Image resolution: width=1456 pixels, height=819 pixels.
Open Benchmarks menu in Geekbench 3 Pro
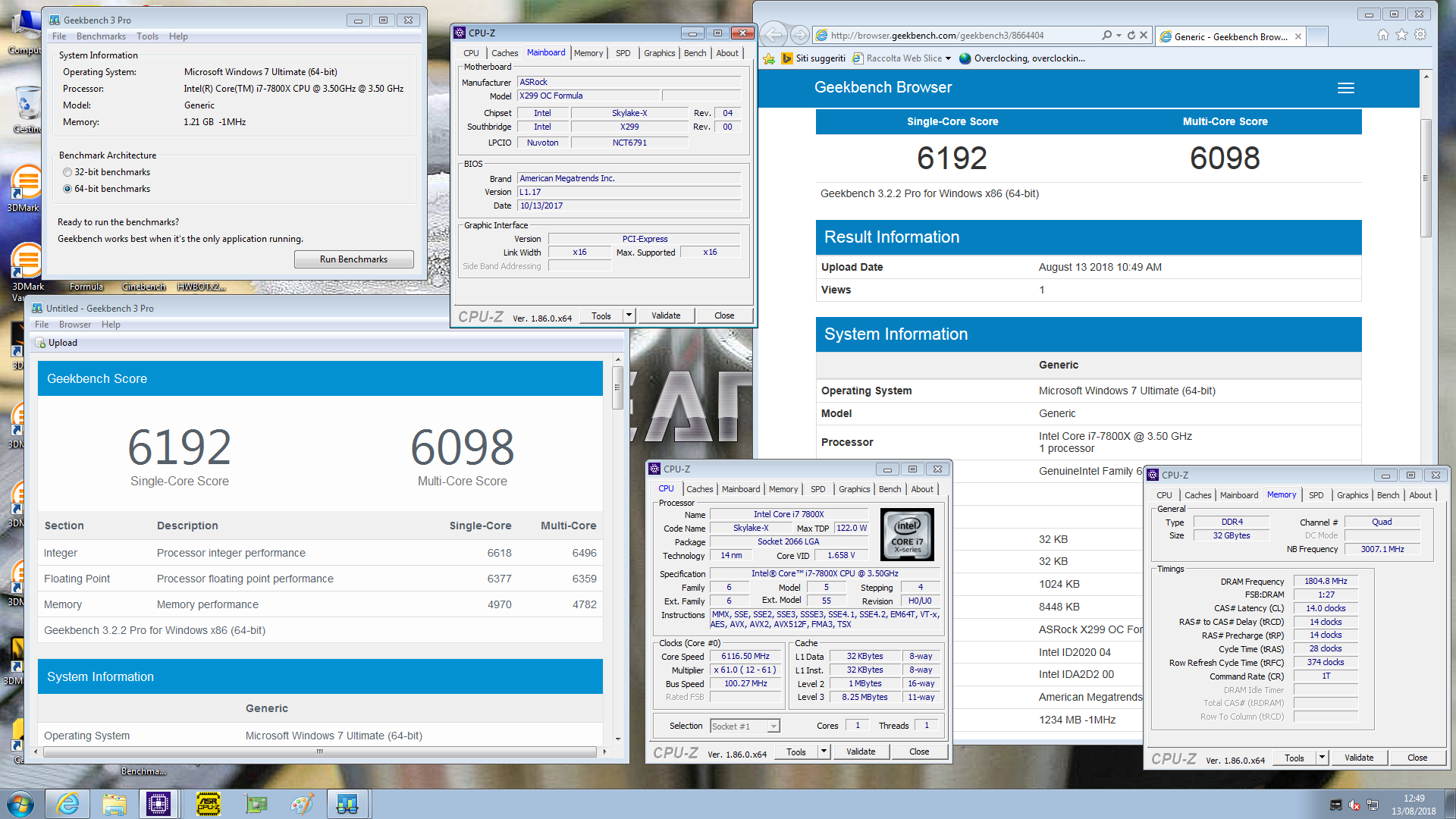click(101, 36)
